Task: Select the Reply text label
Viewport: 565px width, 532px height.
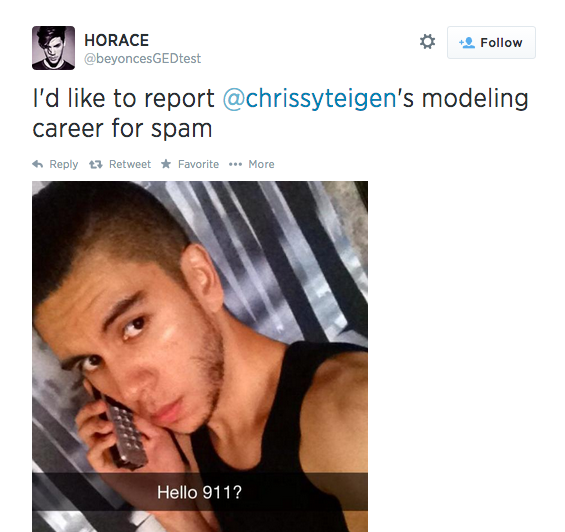Action: 64,164
